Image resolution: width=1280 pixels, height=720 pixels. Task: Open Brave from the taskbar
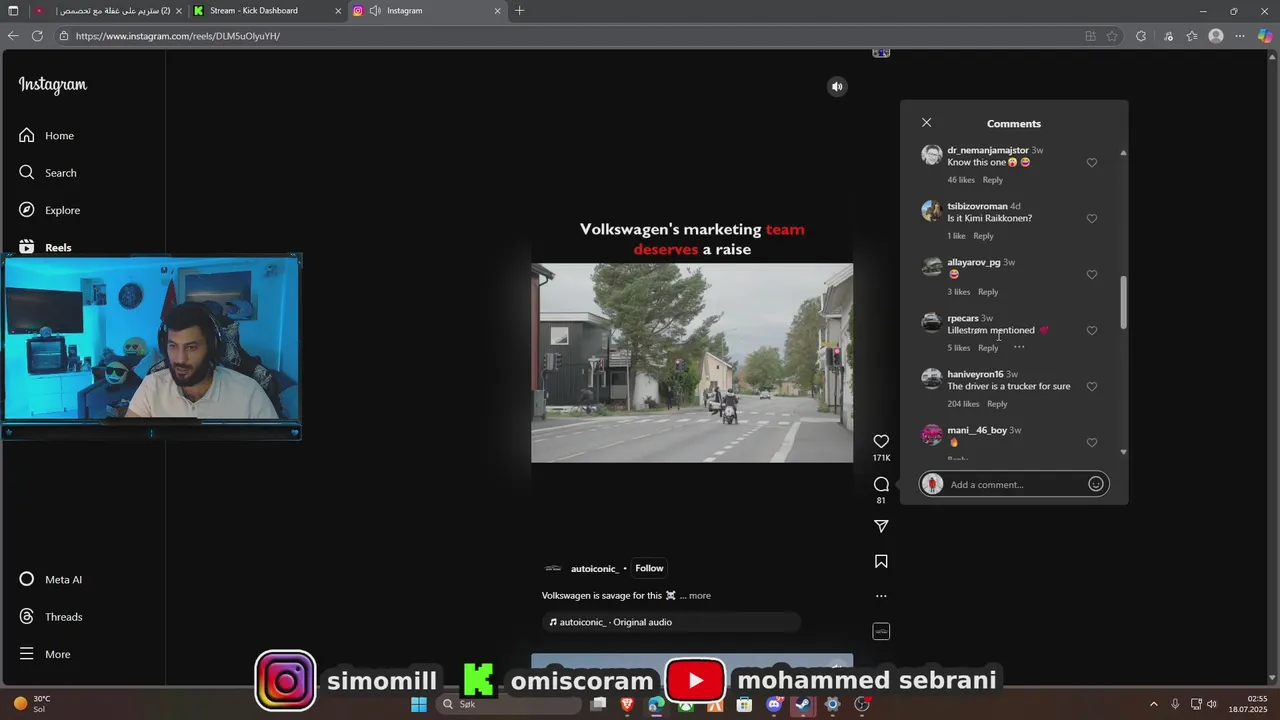tap(627, 704)
